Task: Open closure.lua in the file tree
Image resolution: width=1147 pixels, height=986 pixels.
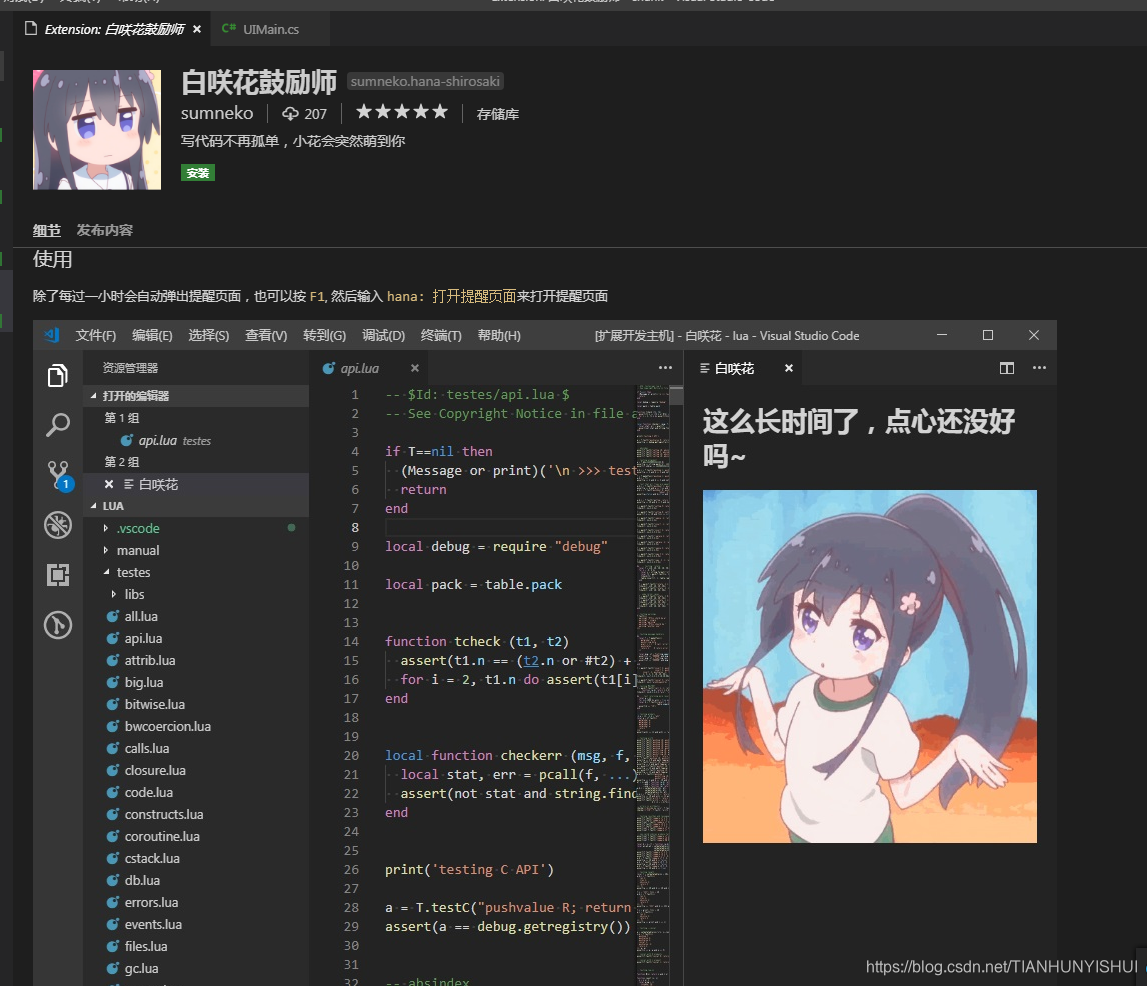Action: click(x=196, y=770)
